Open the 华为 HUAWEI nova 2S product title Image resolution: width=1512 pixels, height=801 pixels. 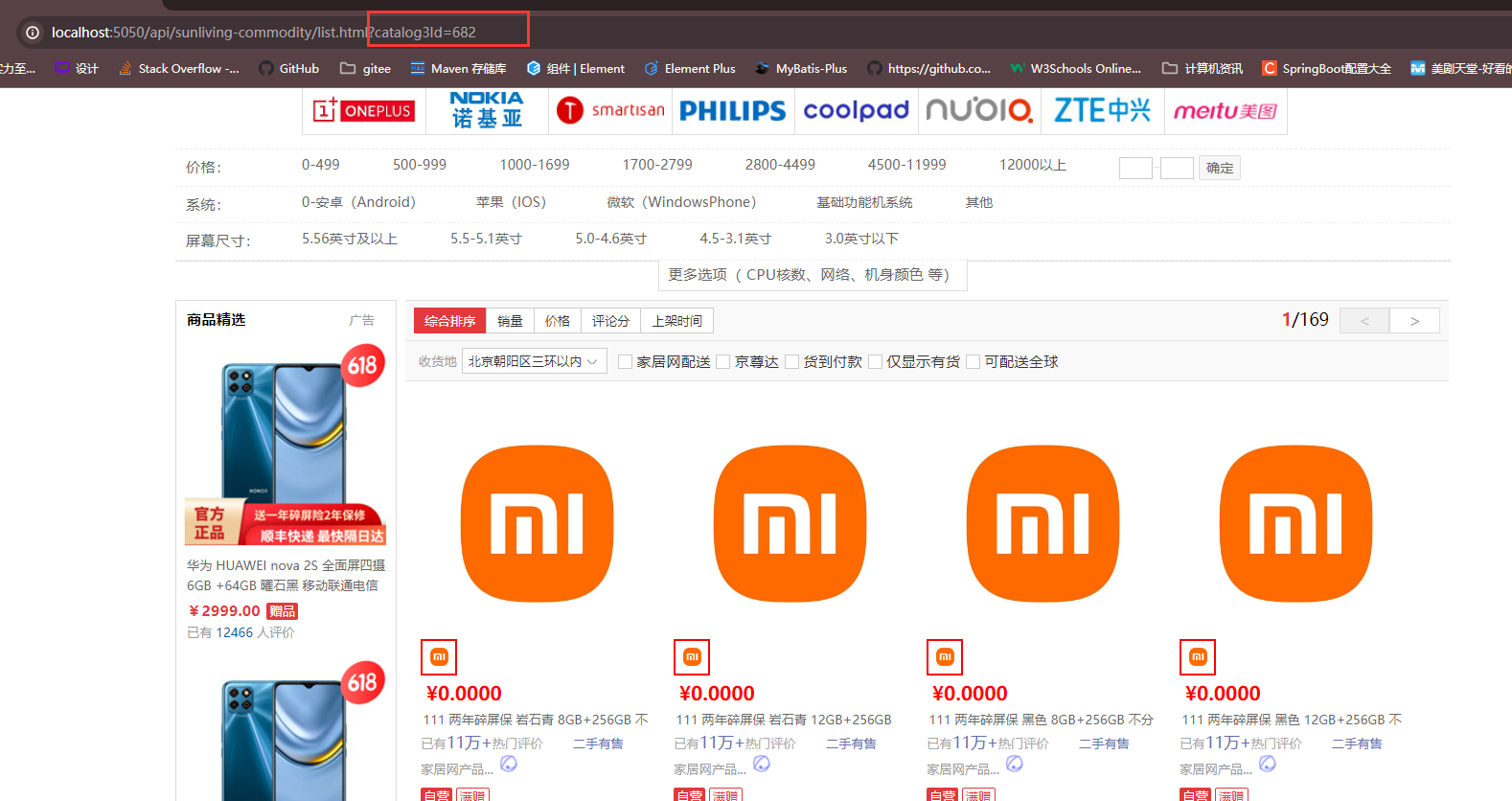pos(286,575)
